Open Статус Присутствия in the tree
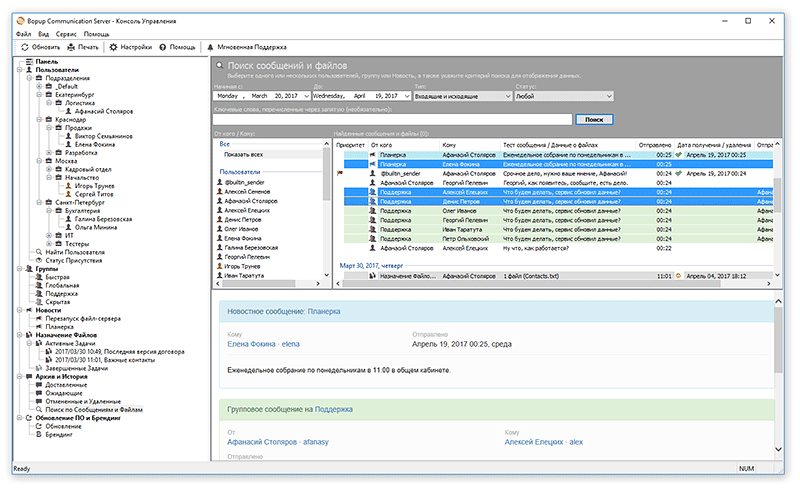 [75, 260]
